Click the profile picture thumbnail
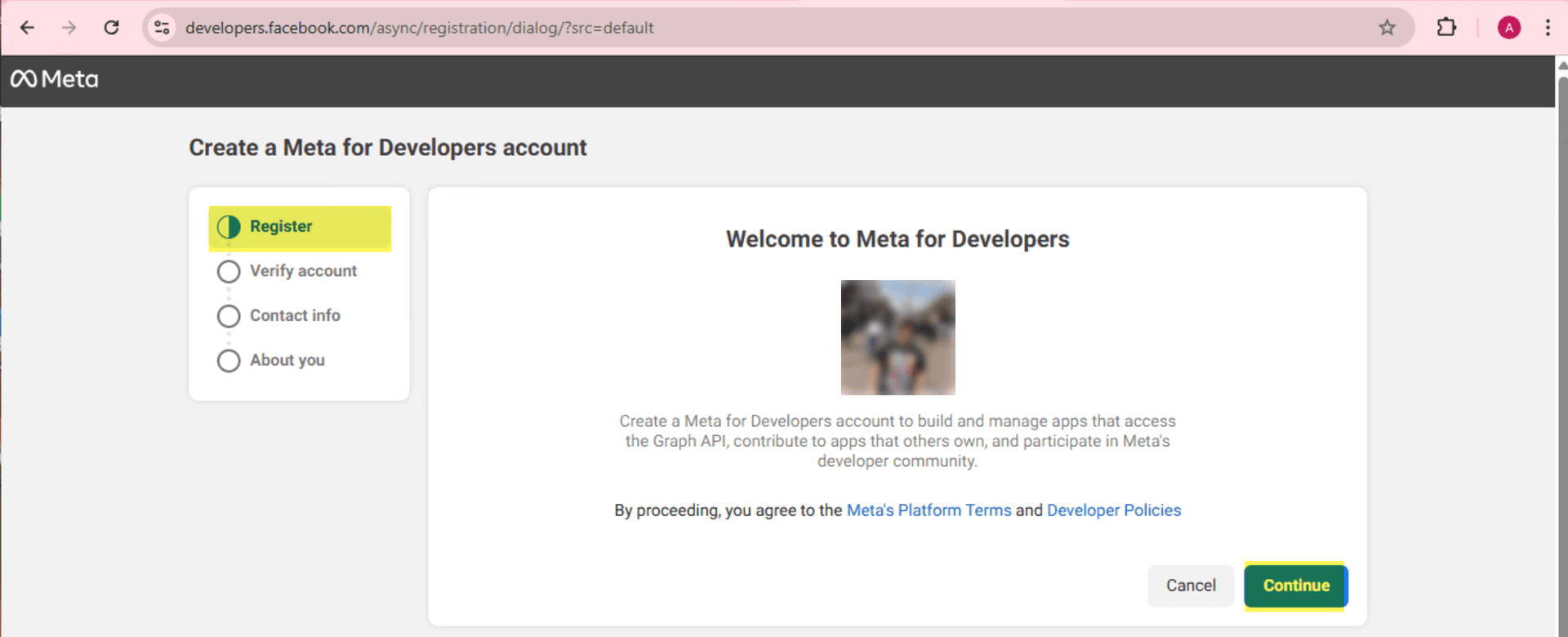 (898, 337)
